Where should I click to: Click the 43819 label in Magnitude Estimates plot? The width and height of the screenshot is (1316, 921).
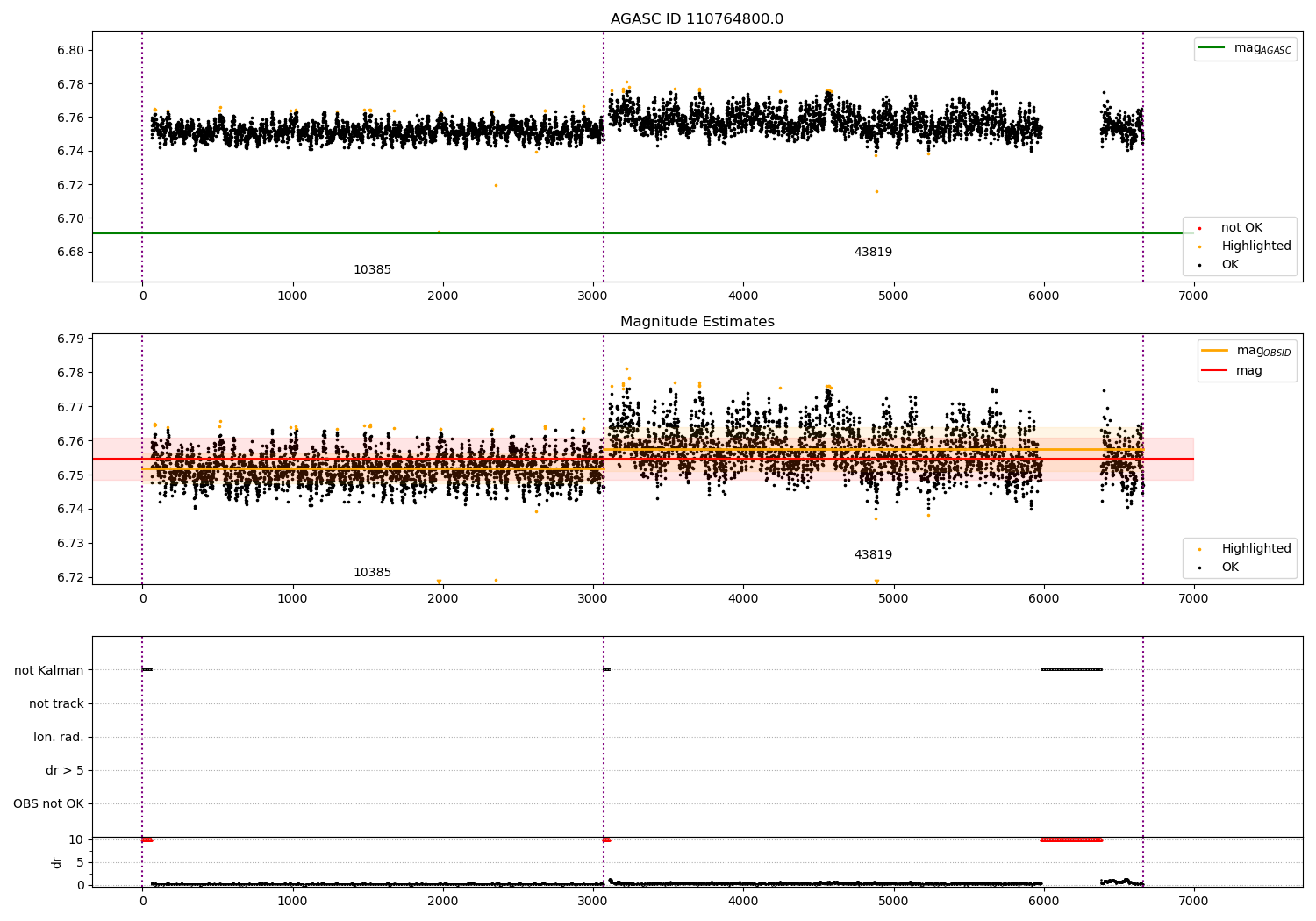(x=873, y=555)
